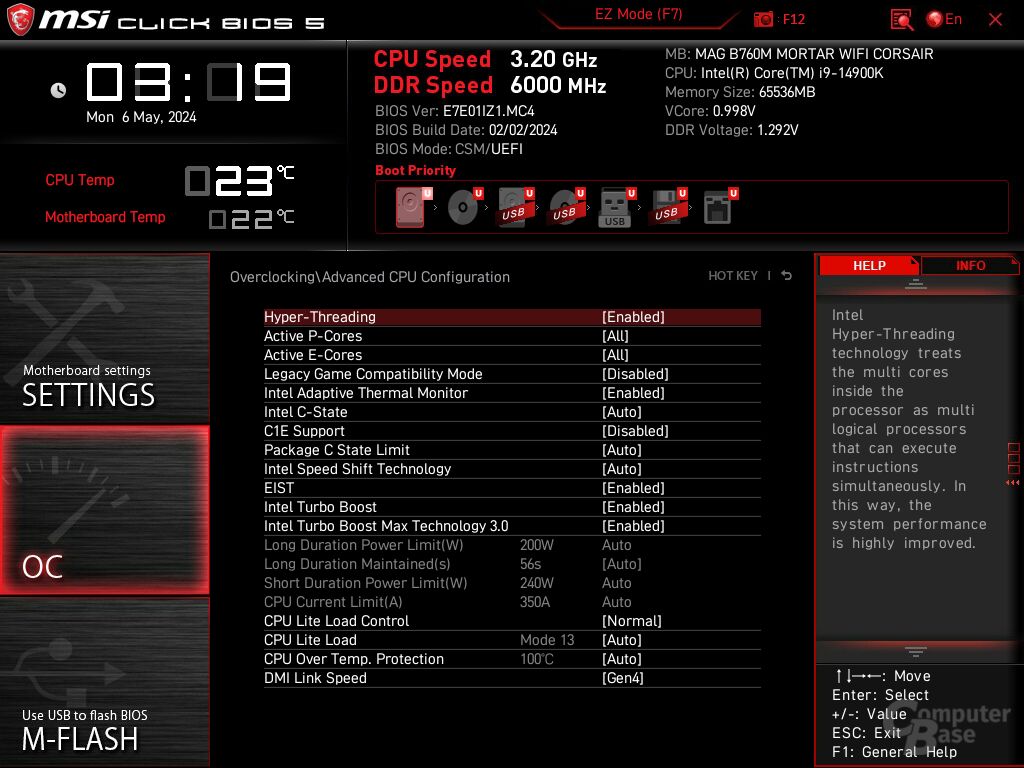The height and width of the screenshot is (768, 1024).
Task: Select the USB key boot device icon
Action: (617, 208)
